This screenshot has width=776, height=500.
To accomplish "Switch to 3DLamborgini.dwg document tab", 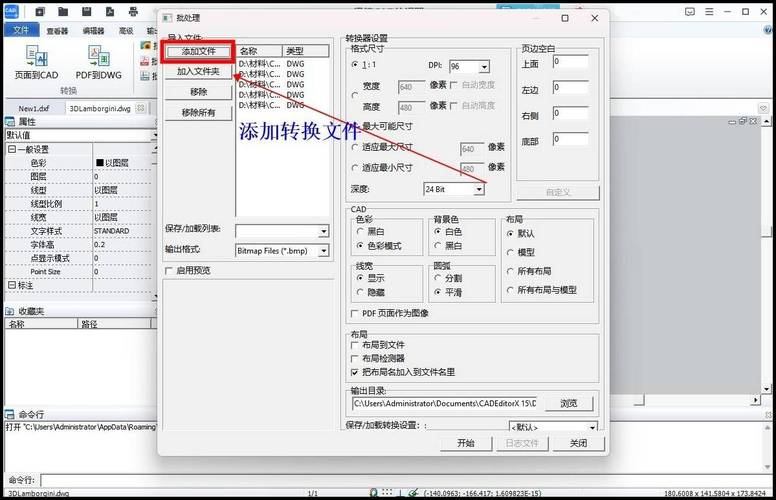I will pos(99,108).
